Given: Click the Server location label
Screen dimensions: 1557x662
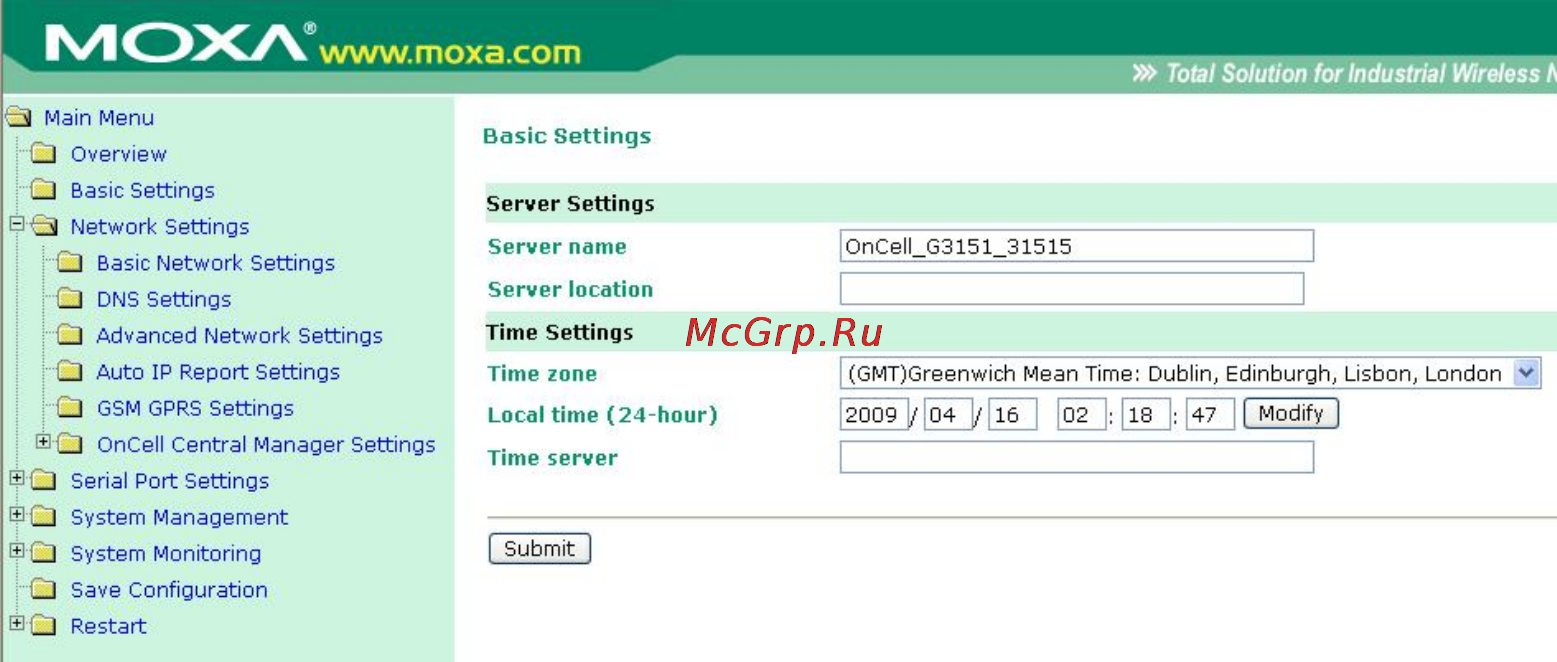Looking at the screenshot, I should tap(570, 290).
